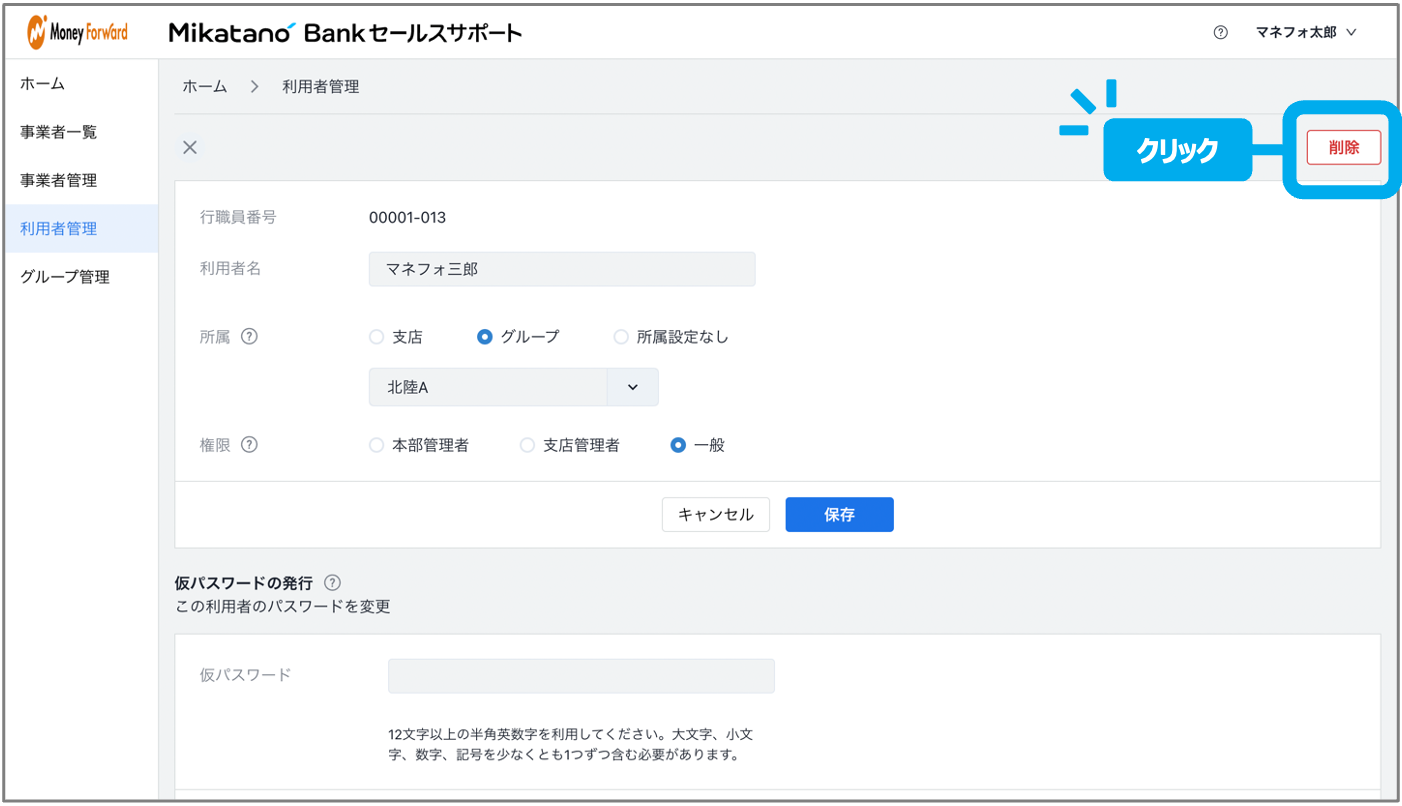The width and height of the screenshot is (1402, 806).
Task: Select the 支店管理者 permission radio
Action: (527, 445)
